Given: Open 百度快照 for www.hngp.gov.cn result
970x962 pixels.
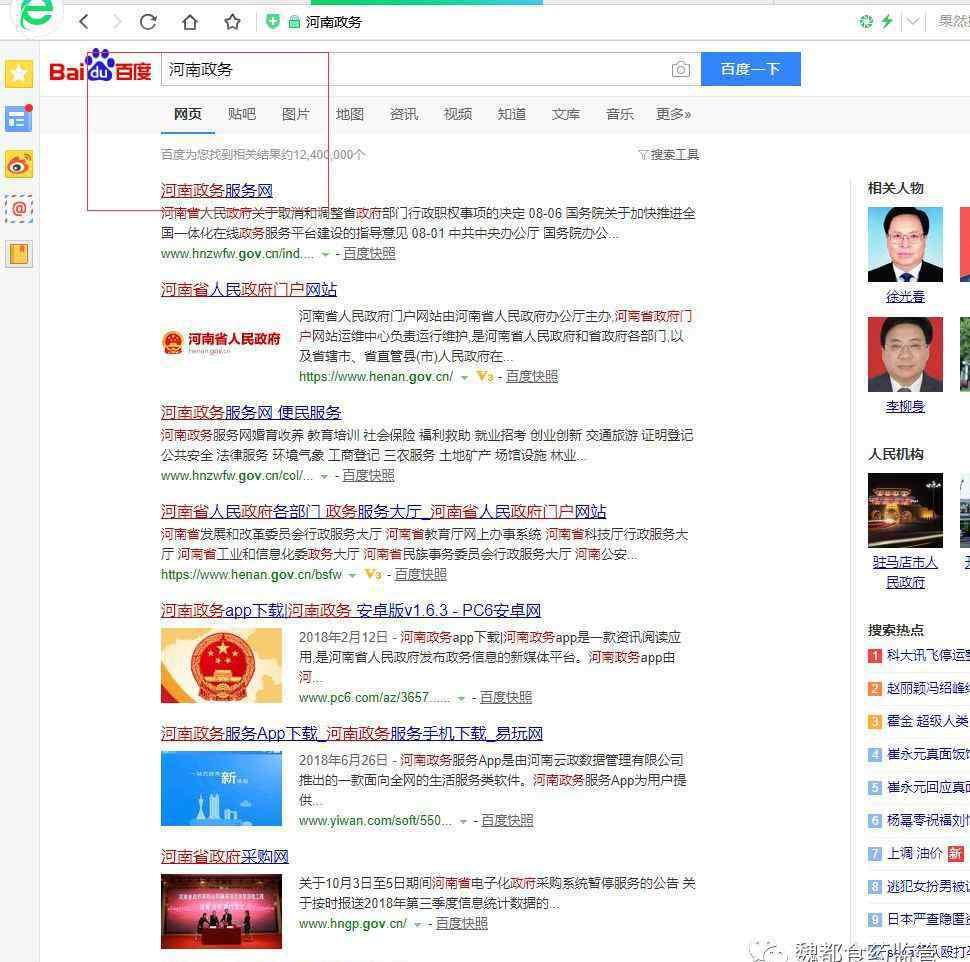Looking at the screenshot, I should [462, 924].
